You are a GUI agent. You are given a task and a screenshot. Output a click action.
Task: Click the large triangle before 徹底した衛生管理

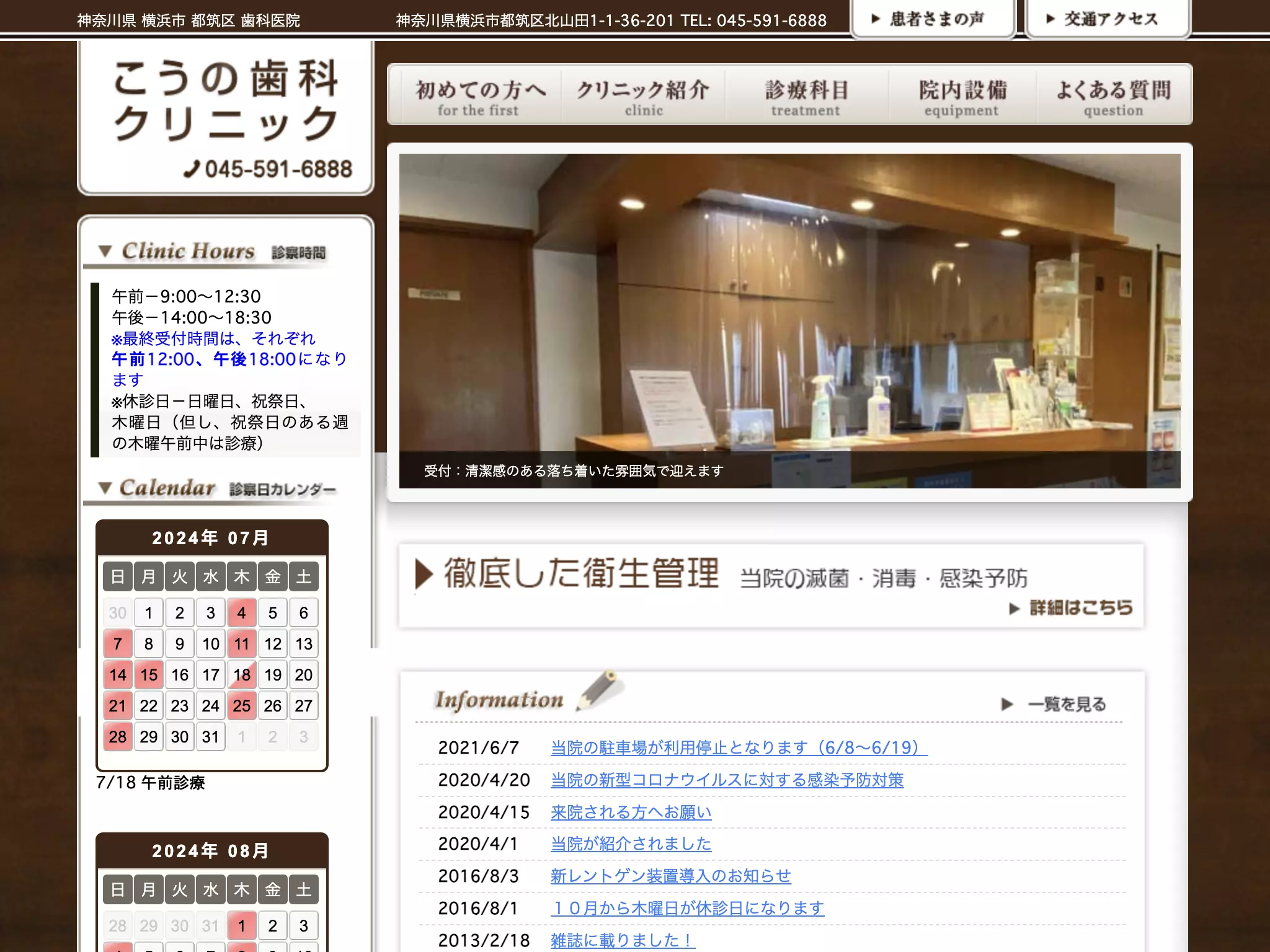424,573
